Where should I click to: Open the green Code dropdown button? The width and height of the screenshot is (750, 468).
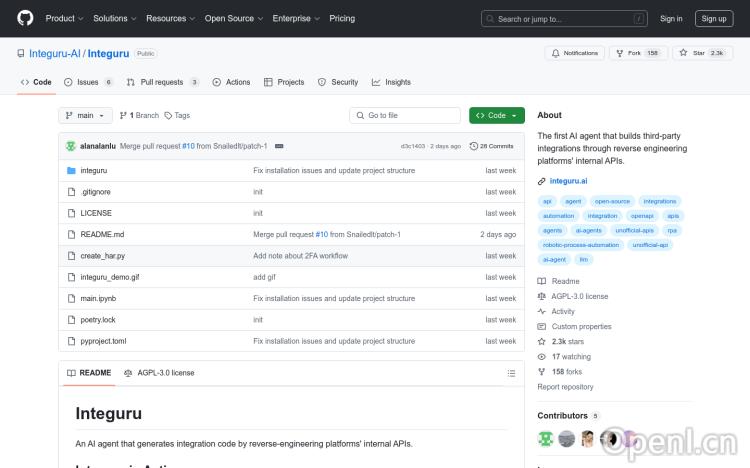coord(496,116)
